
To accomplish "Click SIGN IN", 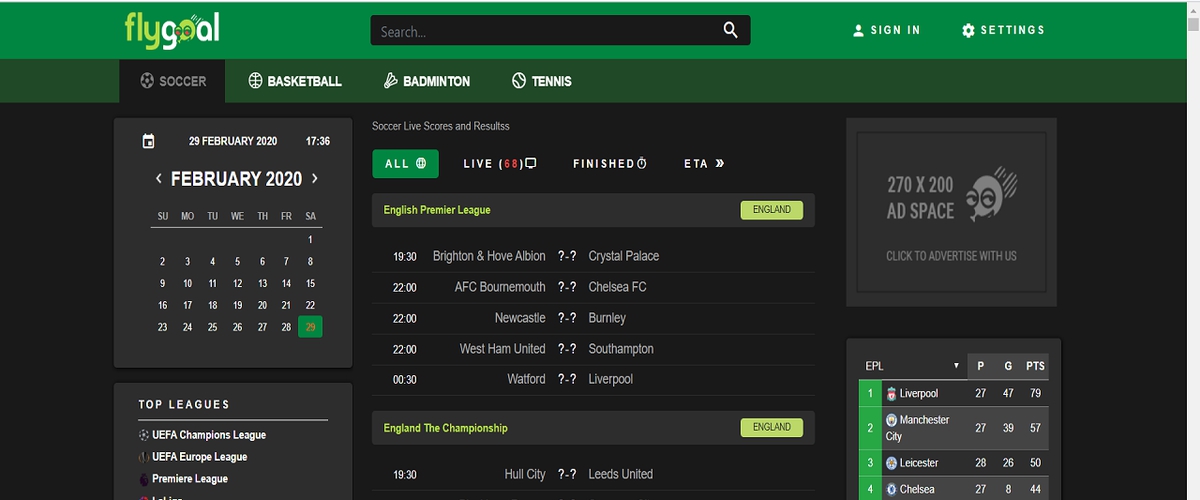I will (x=886, y=30).
